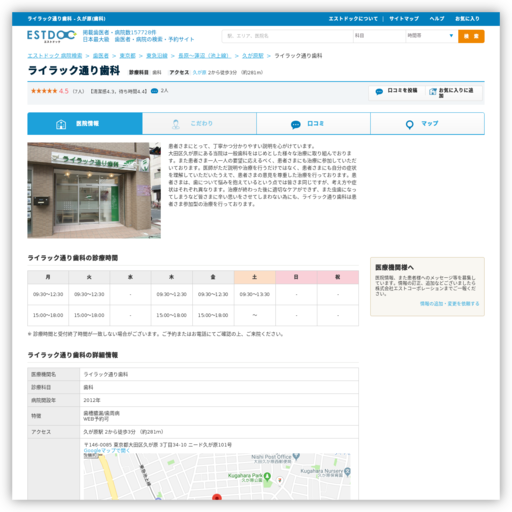Click the review count speech bubble icon
Image resolution: width=512 pixels, height=512 pixels.
tap(154, 91)
